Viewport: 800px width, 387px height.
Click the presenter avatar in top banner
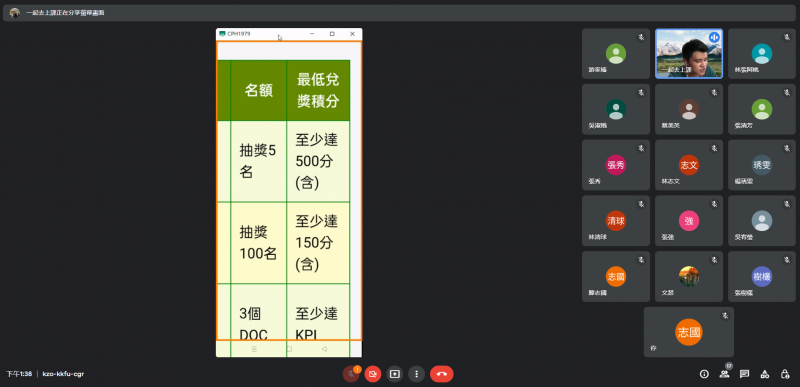point(14,13)
